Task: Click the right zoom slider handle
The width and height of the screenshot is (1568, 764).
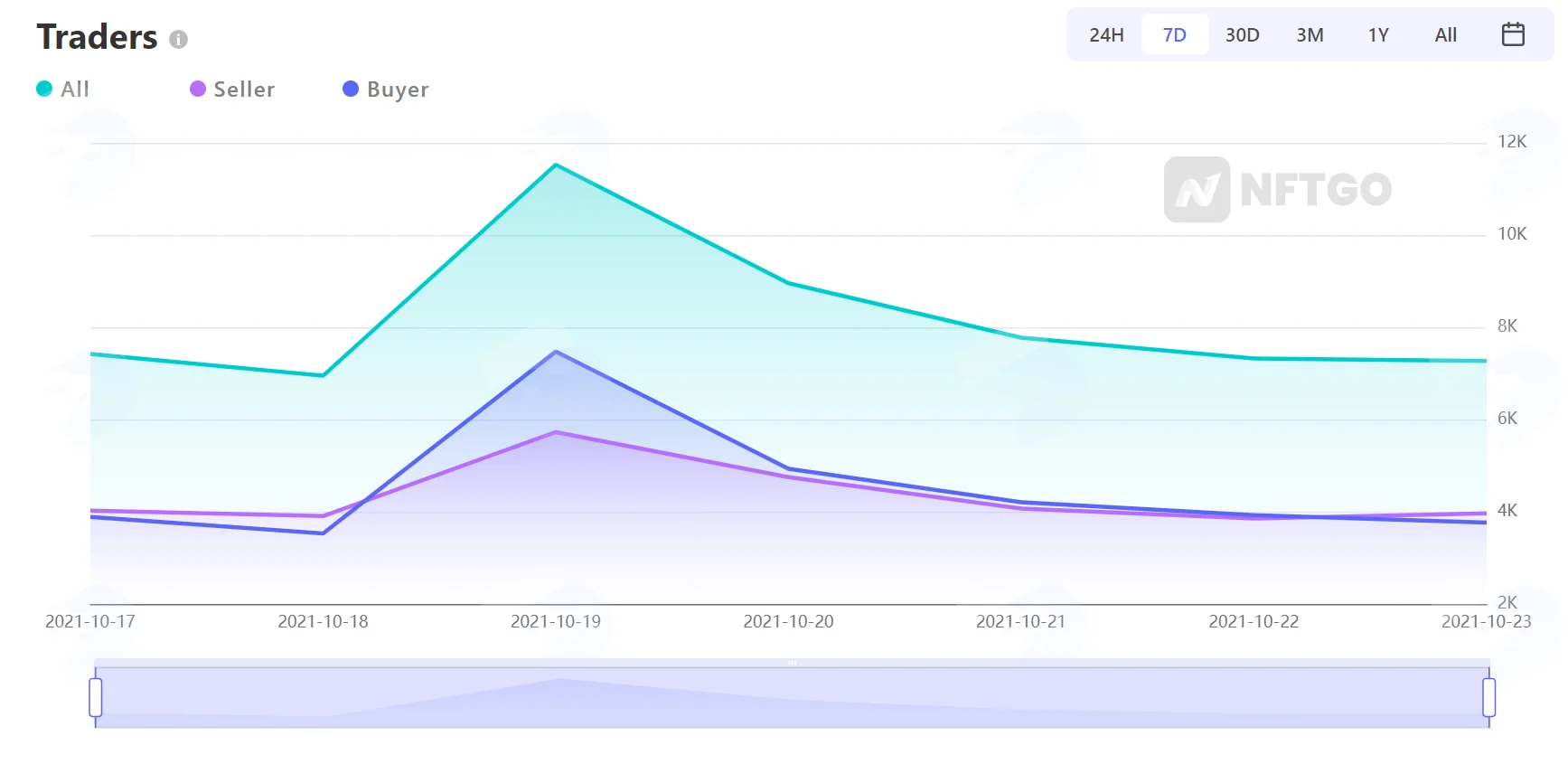Action: pos(1489,697)
